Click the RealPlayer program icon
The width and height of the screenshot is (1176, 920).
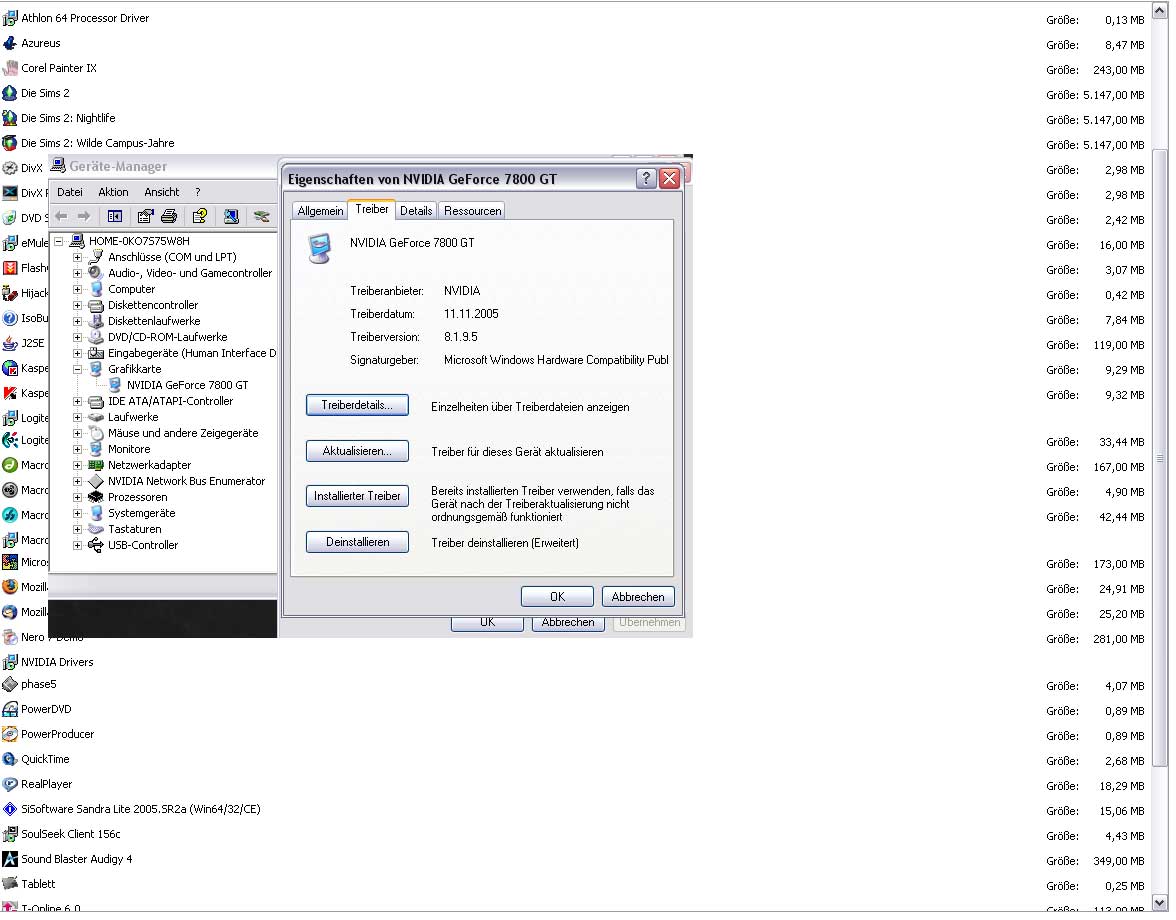tap(10, 785)
